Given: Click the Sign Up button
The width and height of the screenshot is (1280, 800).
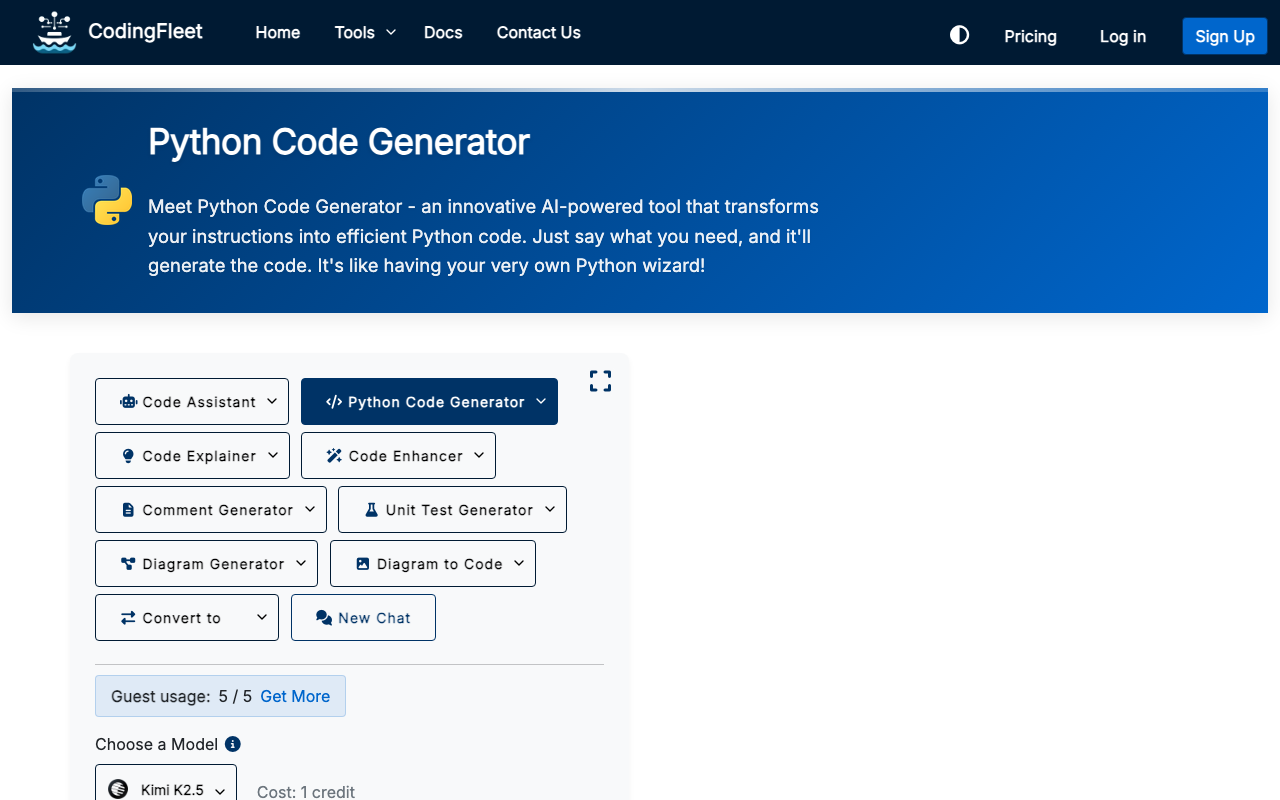Looking at the screenshot, I should [x=1224, y=36].
